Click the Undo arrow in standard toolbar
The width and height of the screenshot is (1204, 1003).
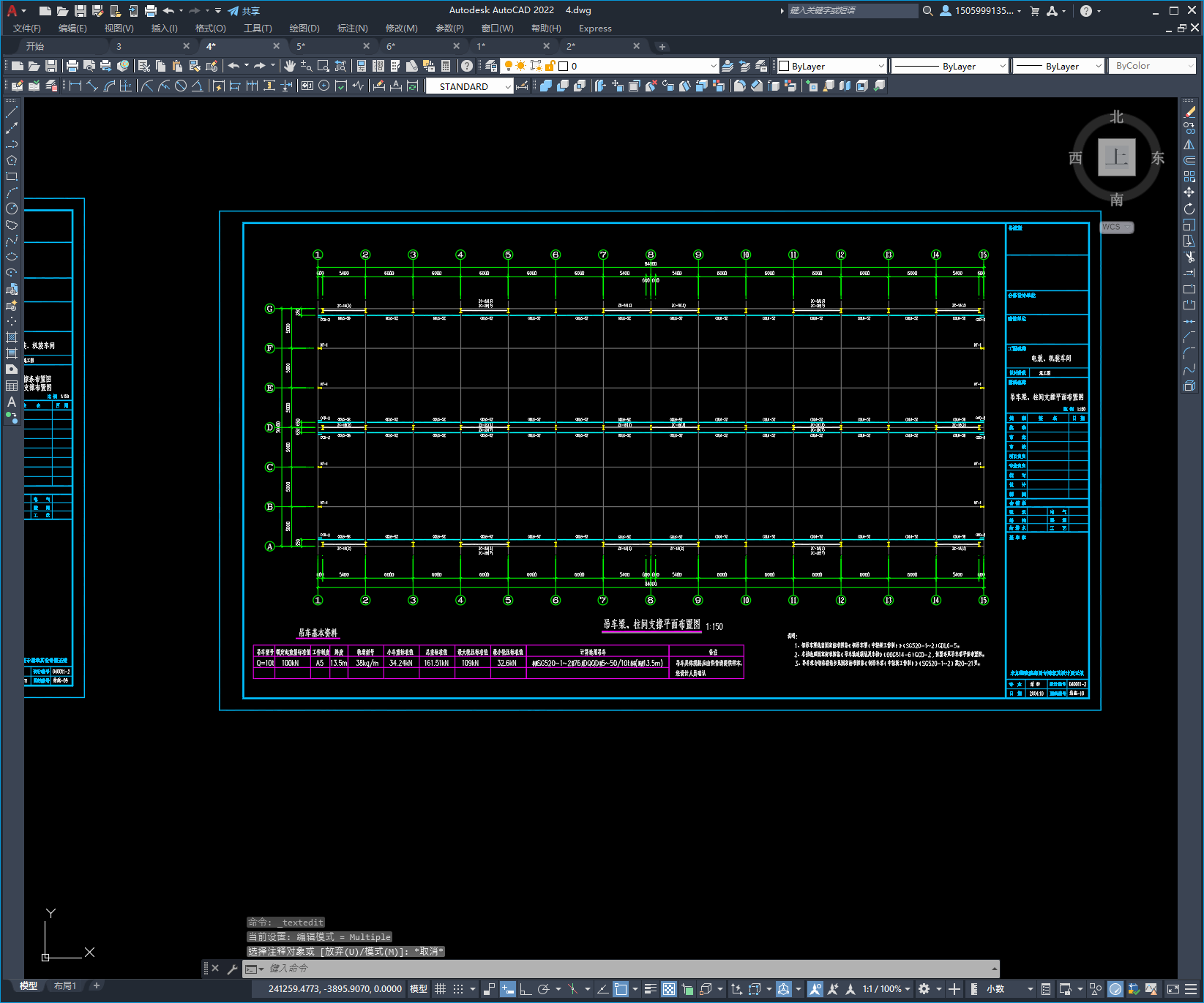click(233, 66)
